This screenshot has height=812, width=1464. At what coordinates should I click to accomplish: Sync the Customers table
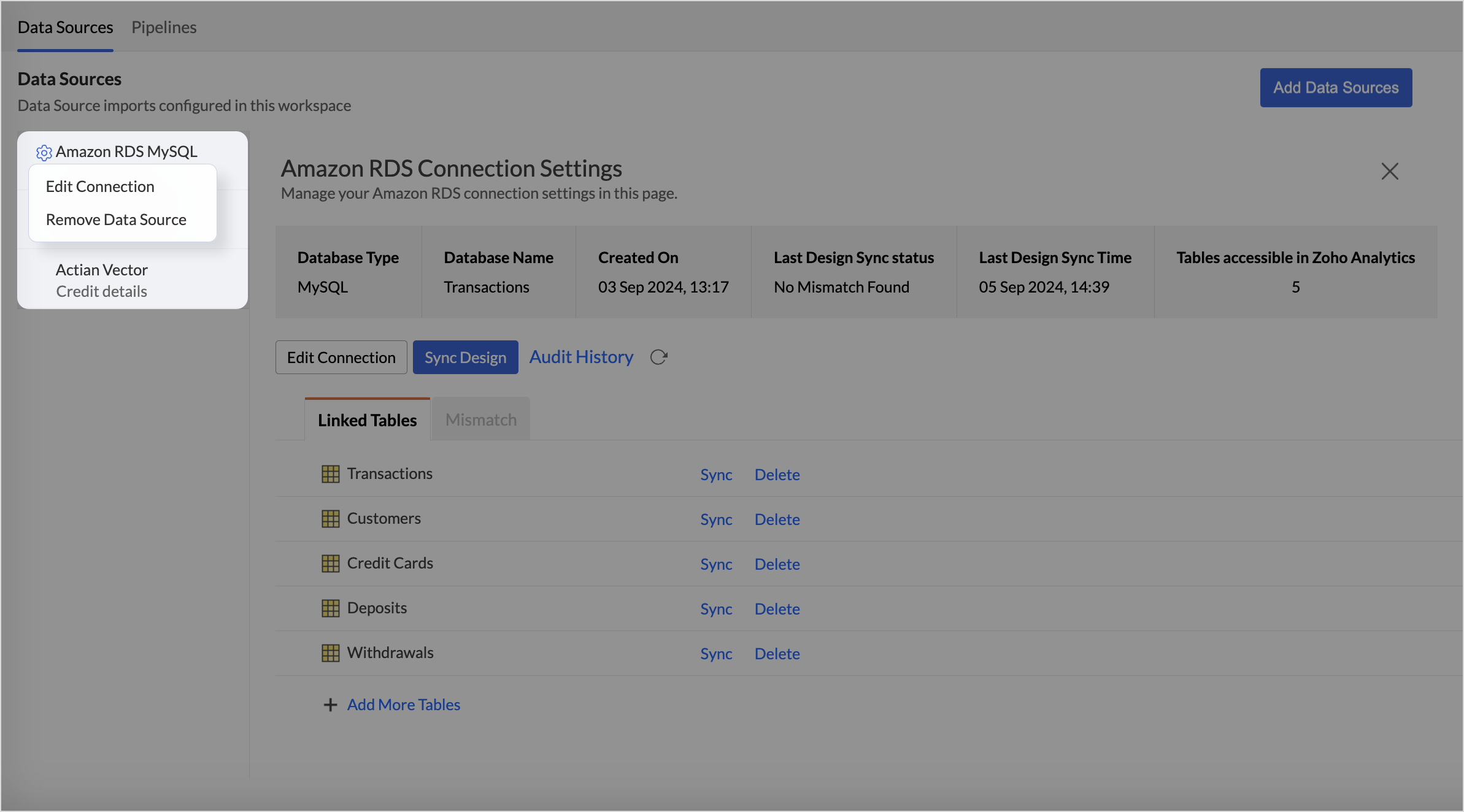716,519
